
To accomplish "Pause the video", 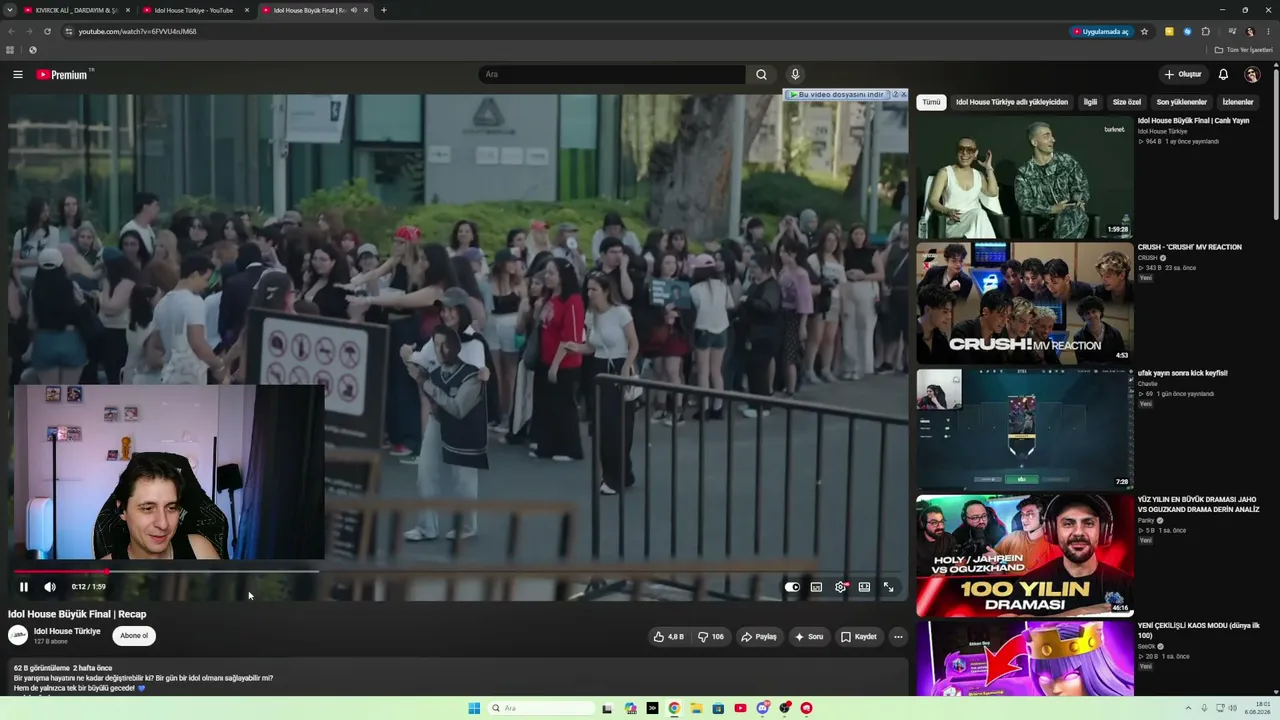I will tap(24, 587).
